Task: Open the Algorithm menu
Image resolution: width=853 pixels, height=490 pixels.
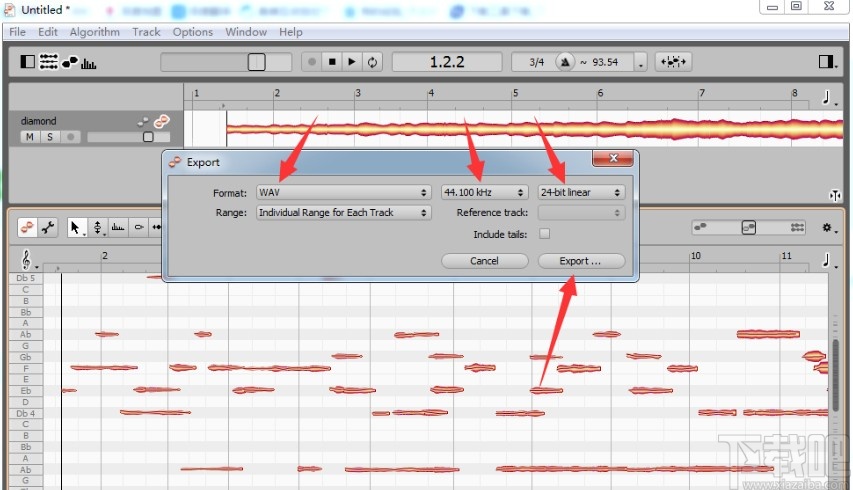Action: tap(95, 32)
